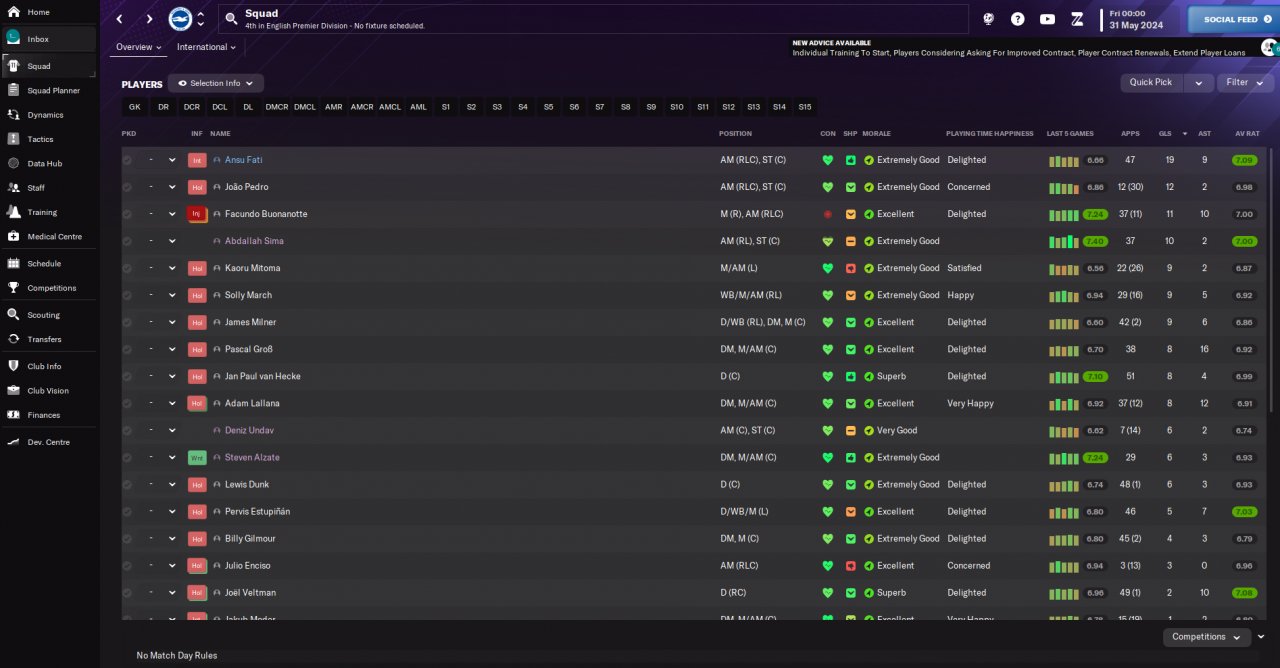Click the YouTube icon in top bar

(x=1047, y=19)
